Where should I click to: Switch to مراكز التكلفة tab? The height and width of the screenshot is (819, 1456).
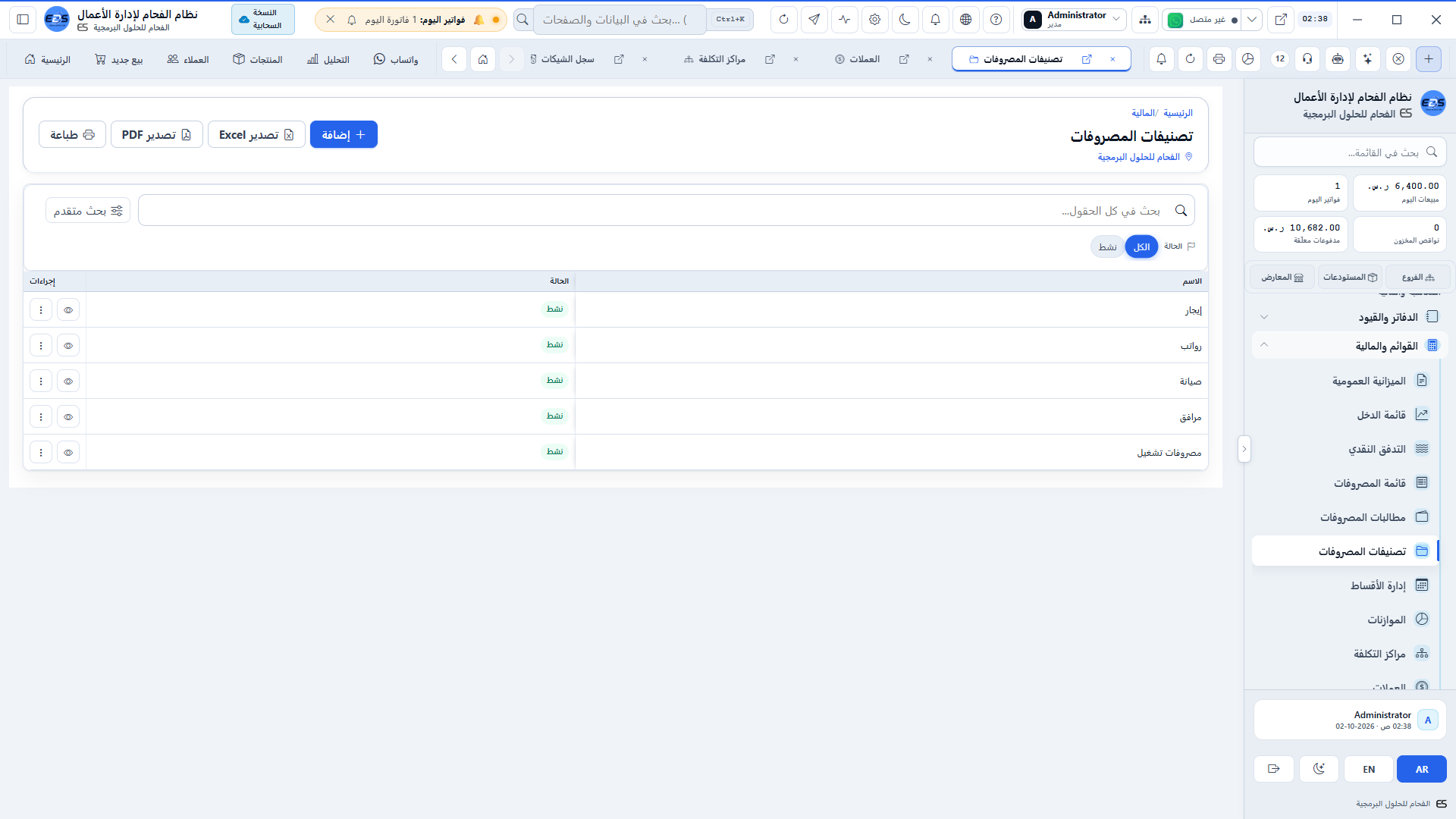[715, 59]
